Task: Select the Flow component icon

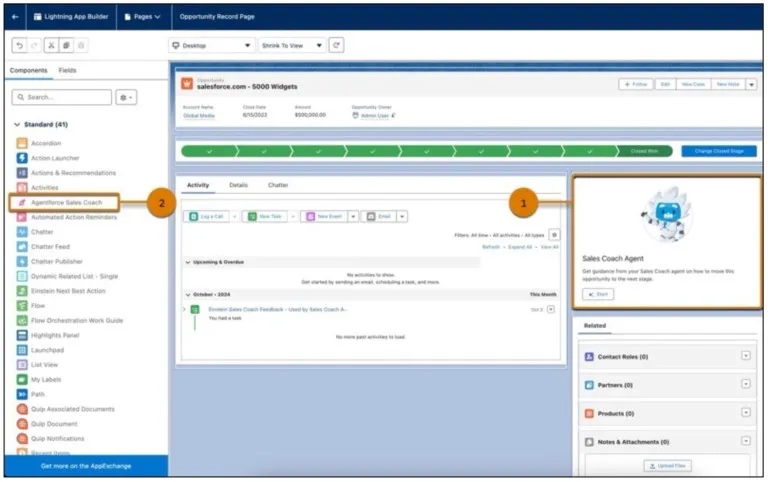Action: [x=22, y=306]
